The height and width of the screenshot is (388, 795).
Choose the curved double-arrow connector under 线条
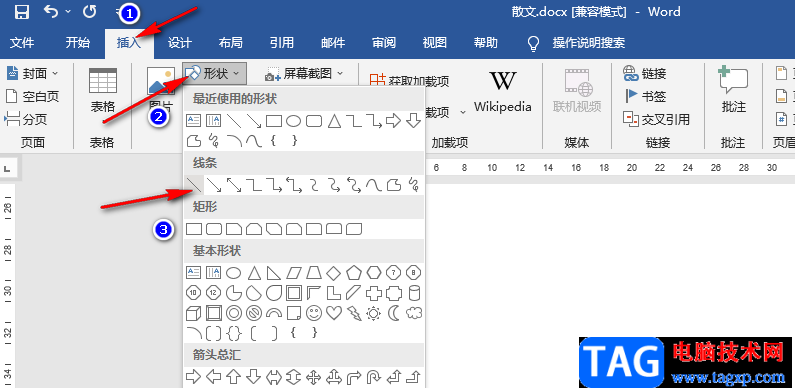coord(354,185)
